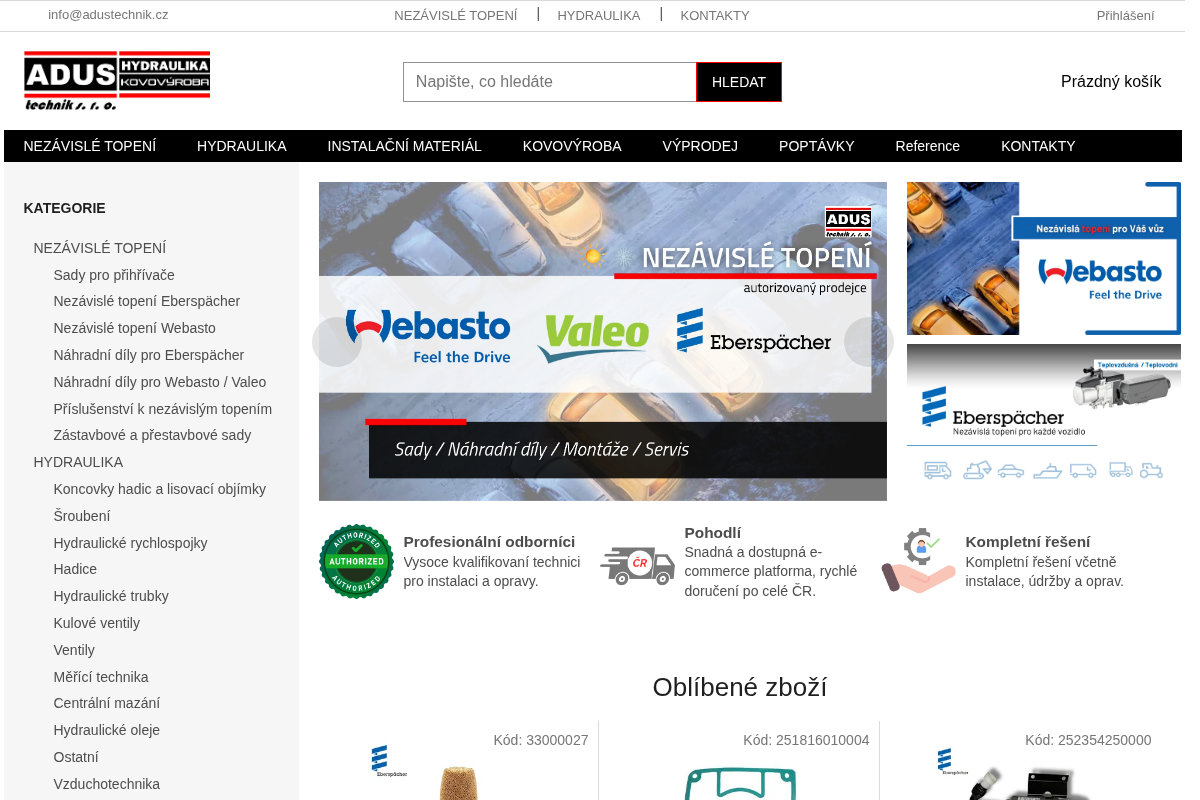1200x800 pixels.
Task: Select KOVOVÝROBA menu item
Action: point(572,146)
